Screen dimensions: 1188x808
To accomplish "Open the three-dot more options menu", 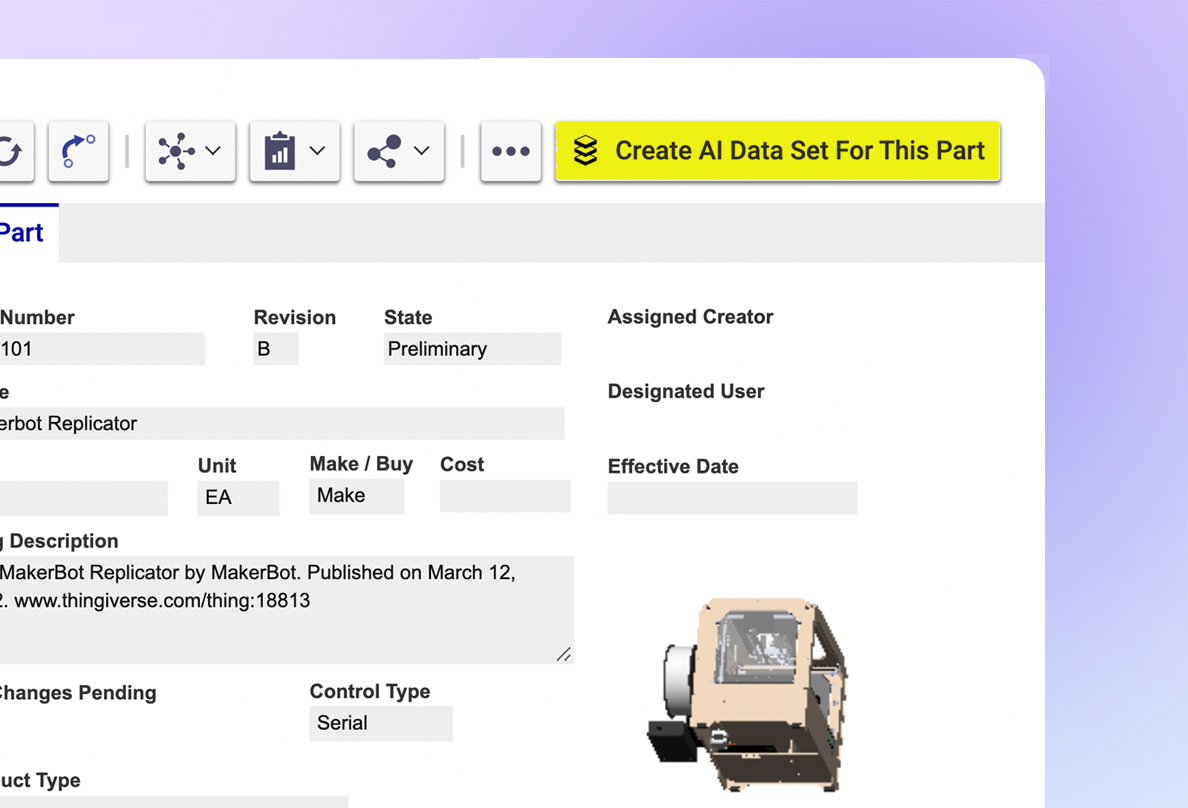I will tap(511, 152).
